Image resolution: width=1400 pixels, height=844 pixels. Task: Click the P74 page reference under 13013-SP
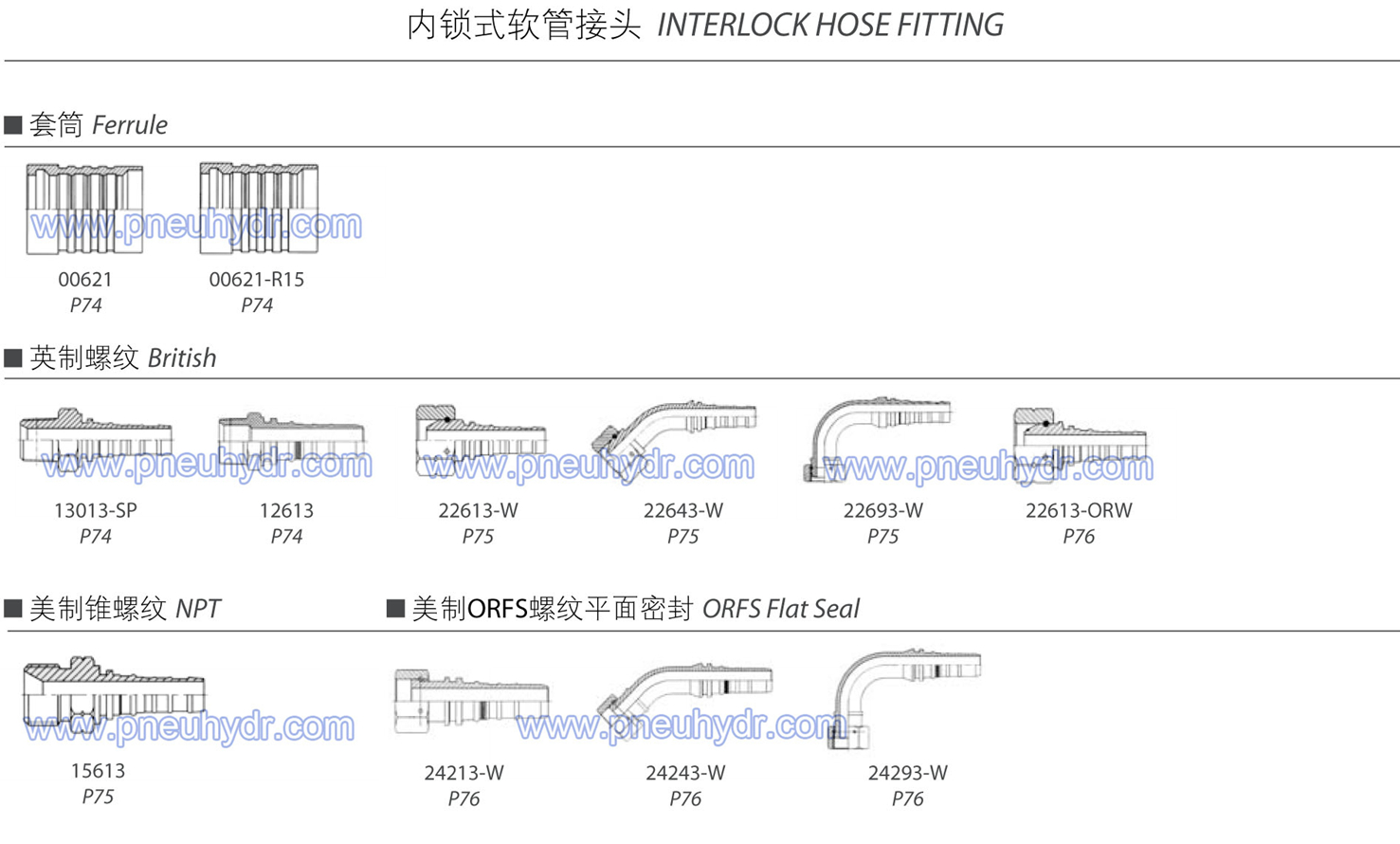coord(96,537)
